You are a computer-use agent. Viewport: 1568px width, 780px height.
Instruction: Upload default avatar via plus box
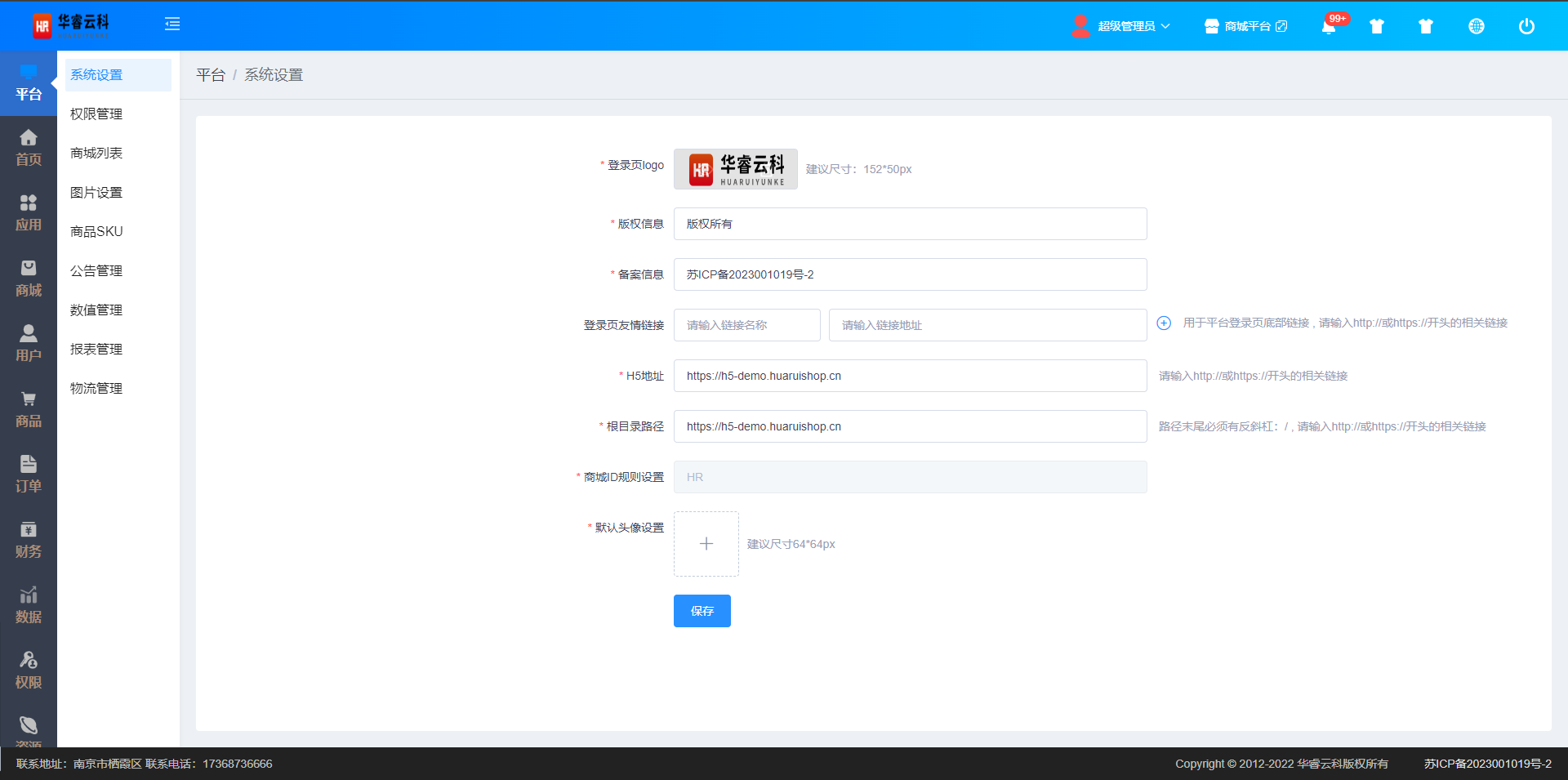pos(706,544)
